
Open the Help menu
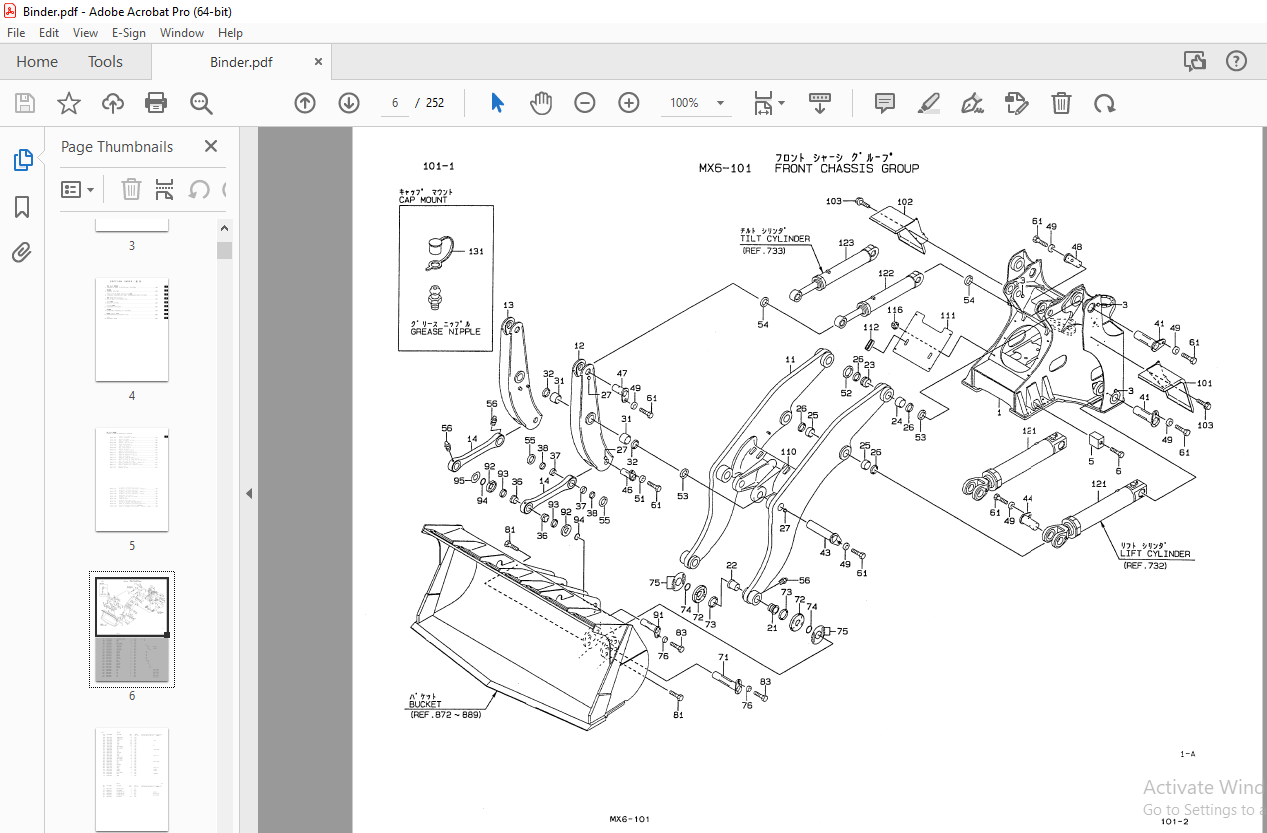230,33
